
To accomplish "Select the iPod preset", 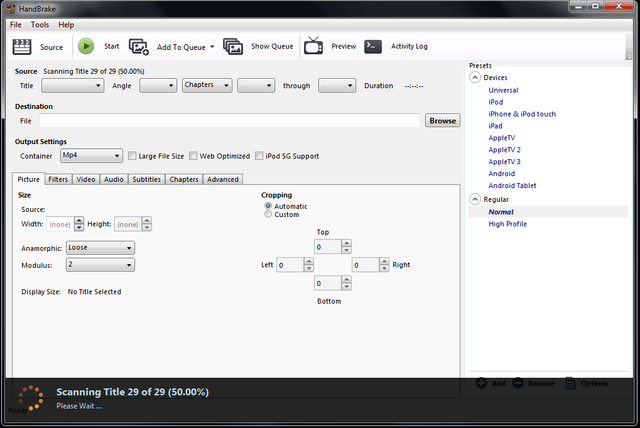I will click(496, 102).
